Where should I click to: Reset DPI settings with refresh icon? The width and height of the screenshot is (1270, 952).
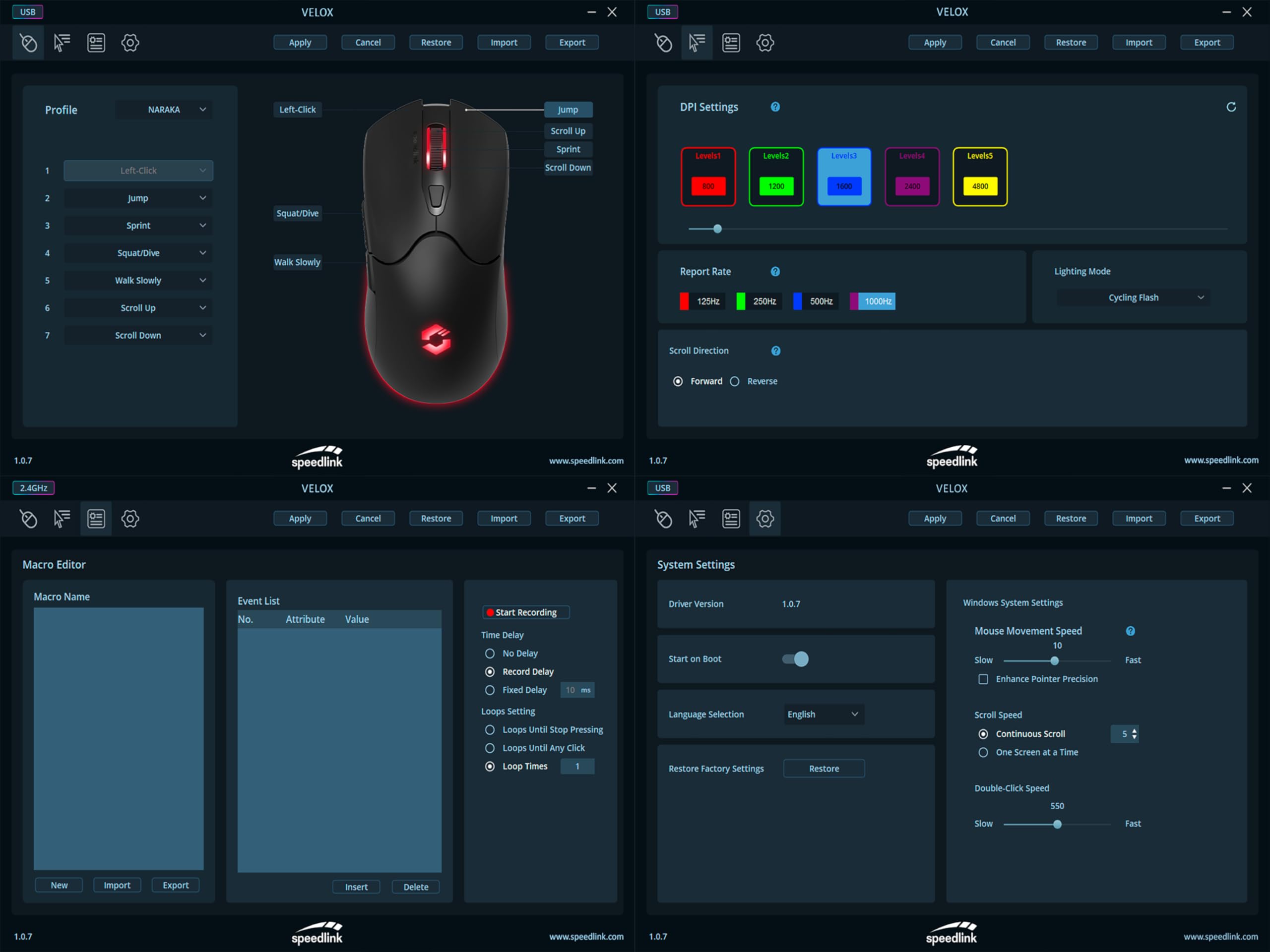1231,107
